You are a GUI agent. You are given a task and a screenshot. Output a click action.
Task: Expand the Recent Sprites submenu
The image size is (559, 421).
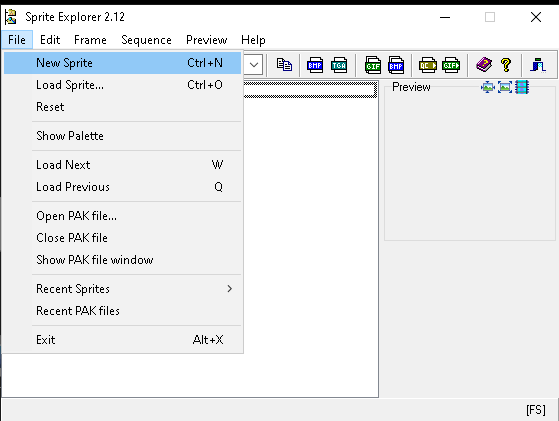pyautogui.click(x=123, y=289)
